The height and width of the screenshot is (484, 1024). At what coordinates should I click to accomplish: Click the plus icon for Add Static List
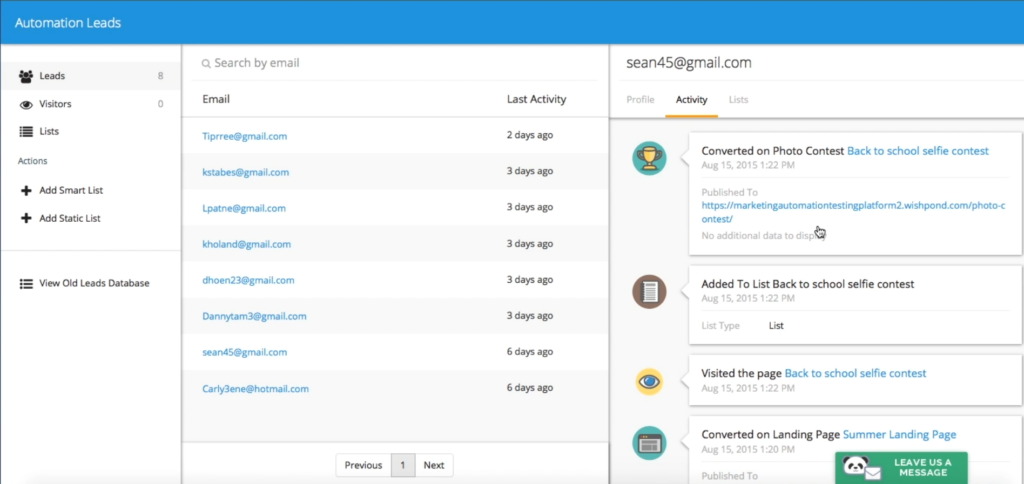tap(26, 218)
